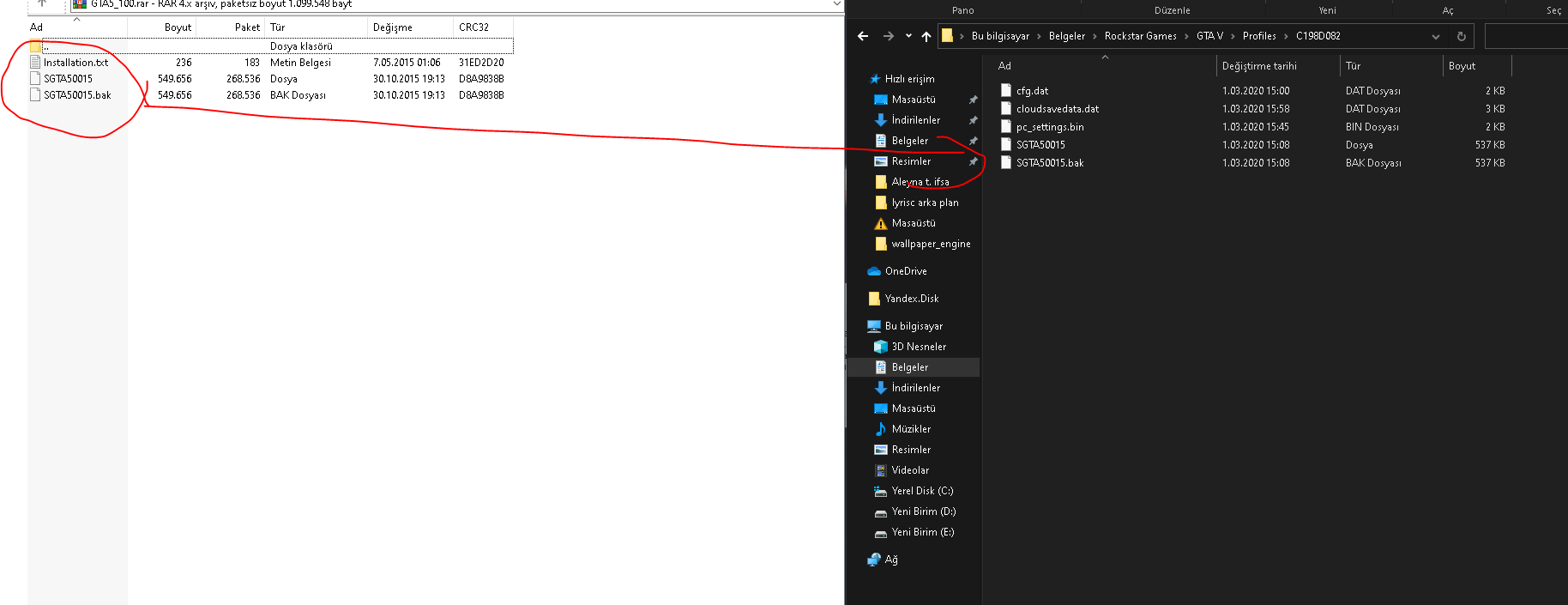Open recent locations dropdown arrow
The image size is (1568, 605).
tap(908, 36)
